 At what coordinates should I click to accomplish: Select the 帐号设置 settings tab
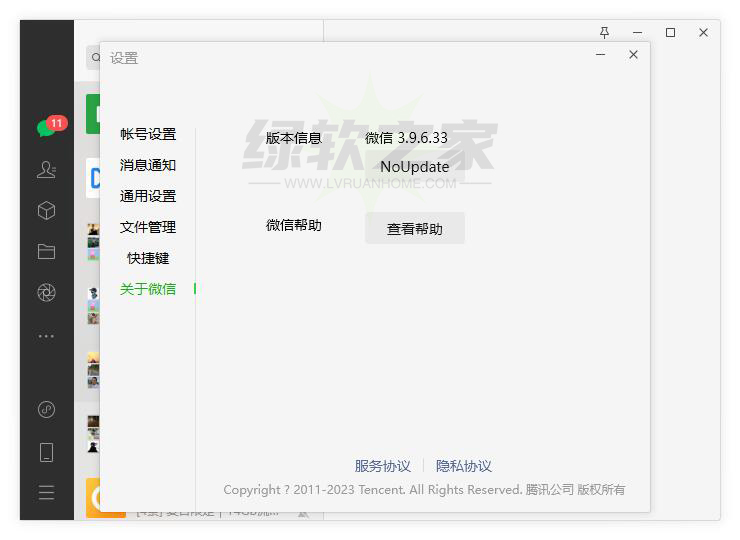[148, 134]
